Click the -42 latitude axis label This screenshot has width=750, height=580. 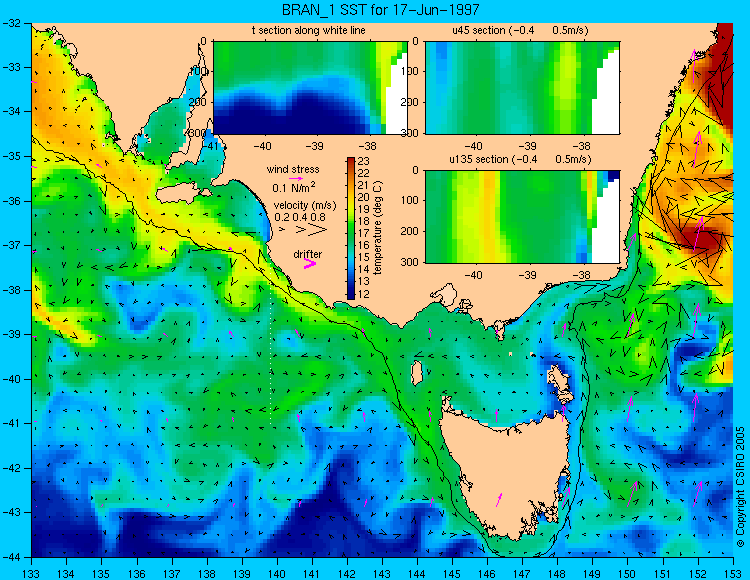[x=11, y=468]
